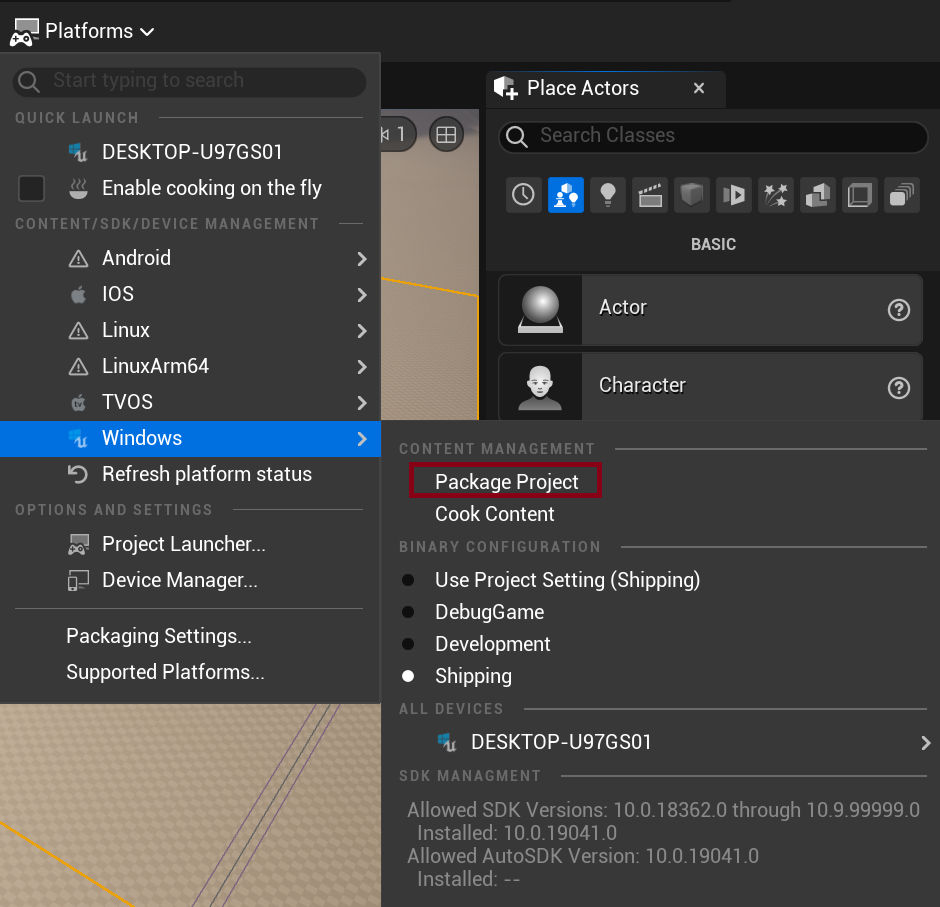Click Package Project menu entry
940x907 pixels.
pyautogui.click(x=506, y=481)
